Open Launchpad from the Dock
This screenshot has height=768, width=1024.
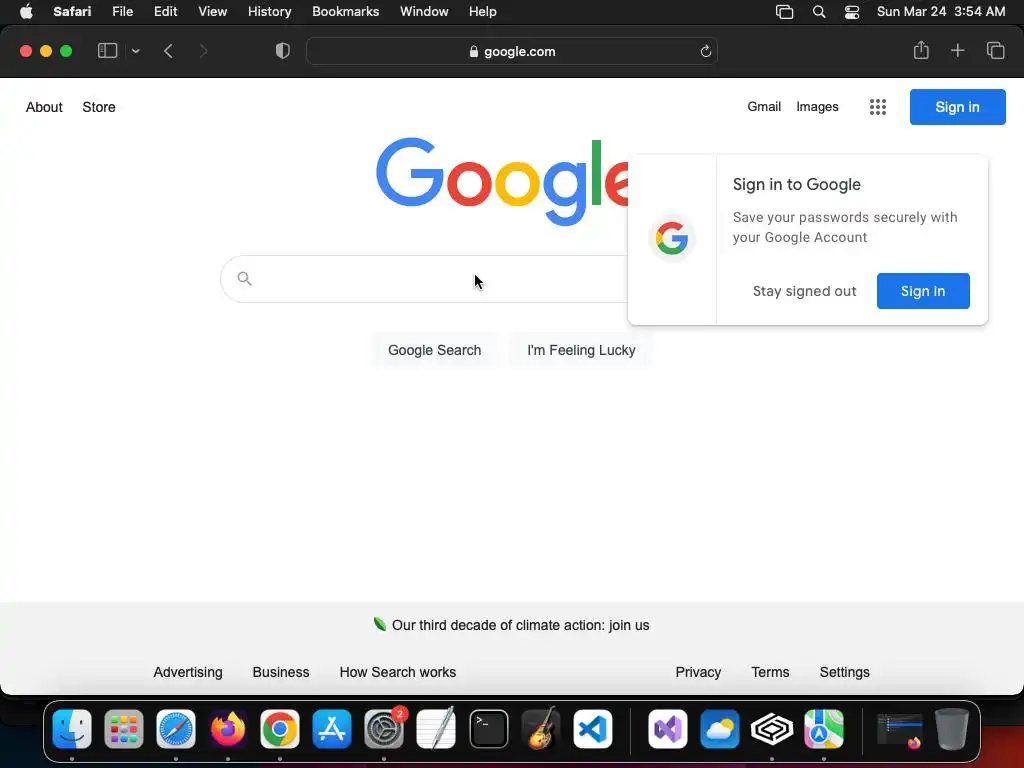[x=123, y=729]
